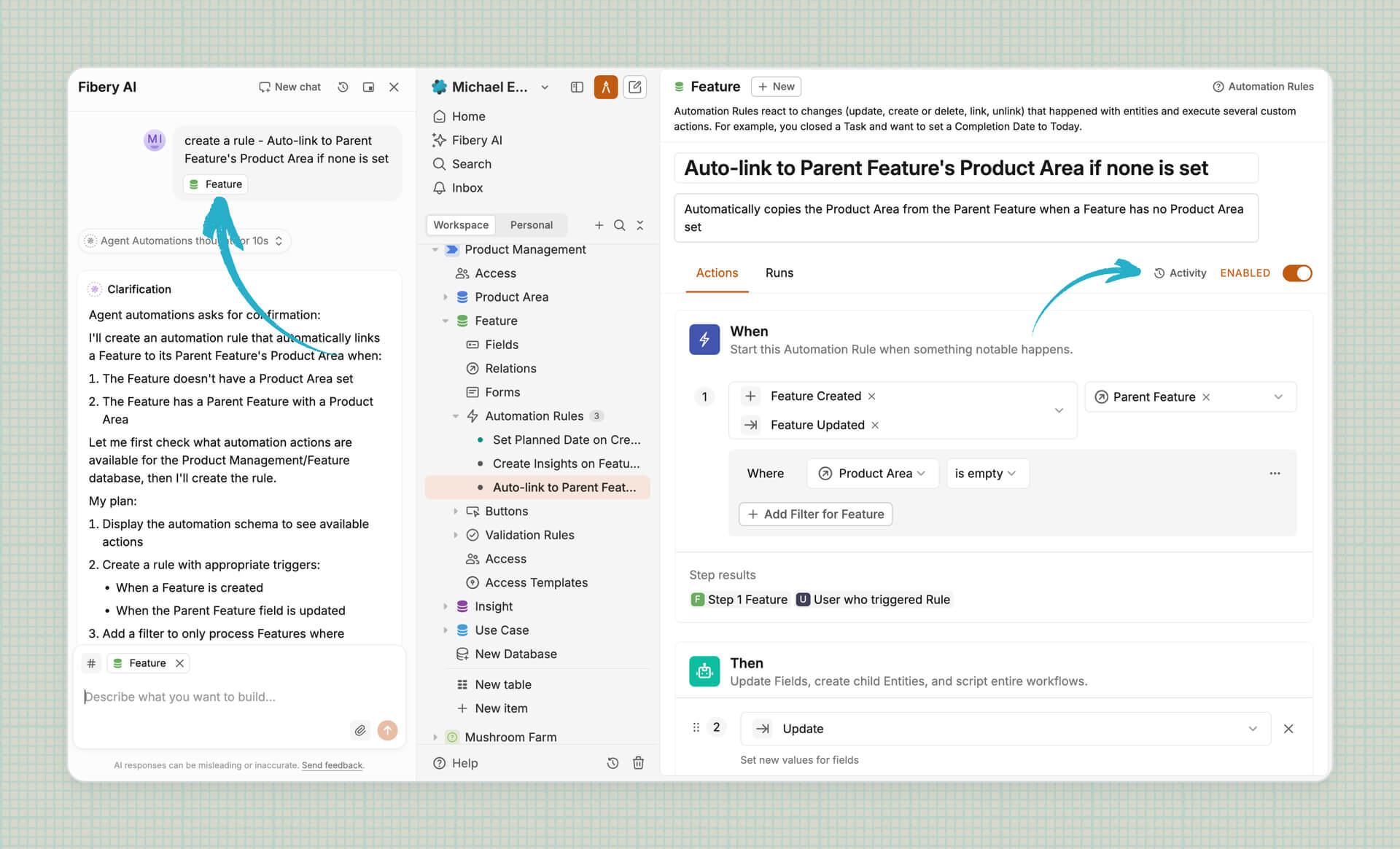The image size is (1400, 849).
Task: Switch to the Runs tab
Action: click(779, 273)
